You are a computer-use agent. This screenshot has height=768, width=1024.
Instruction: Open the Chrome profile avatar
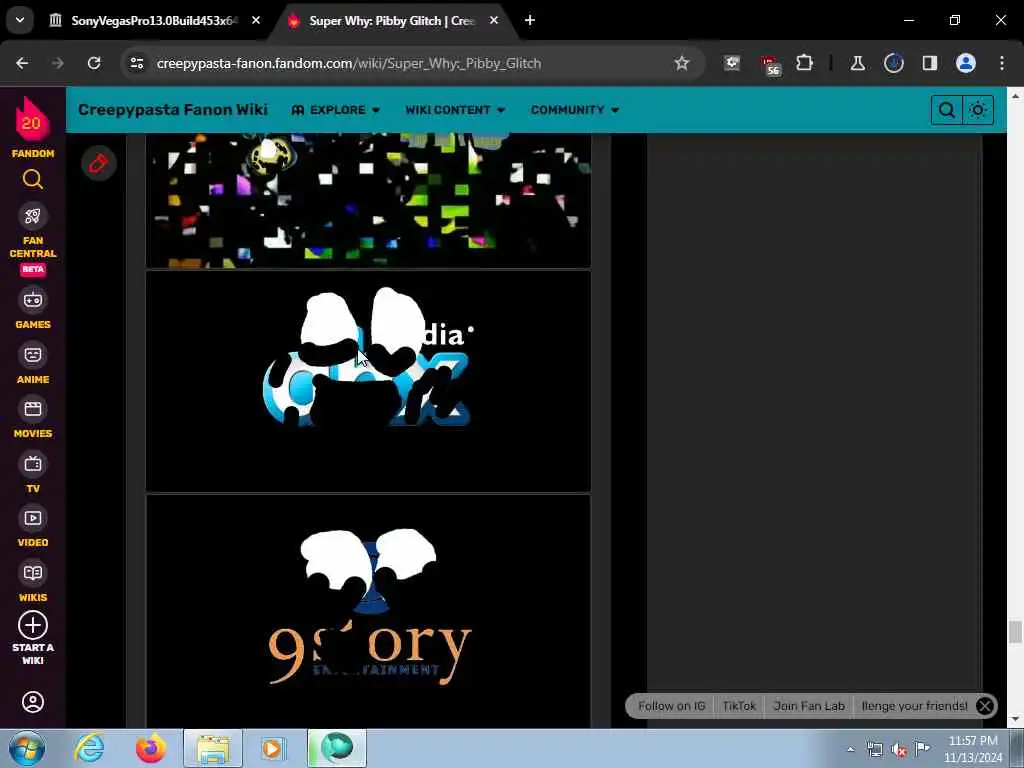pos(966,63)
